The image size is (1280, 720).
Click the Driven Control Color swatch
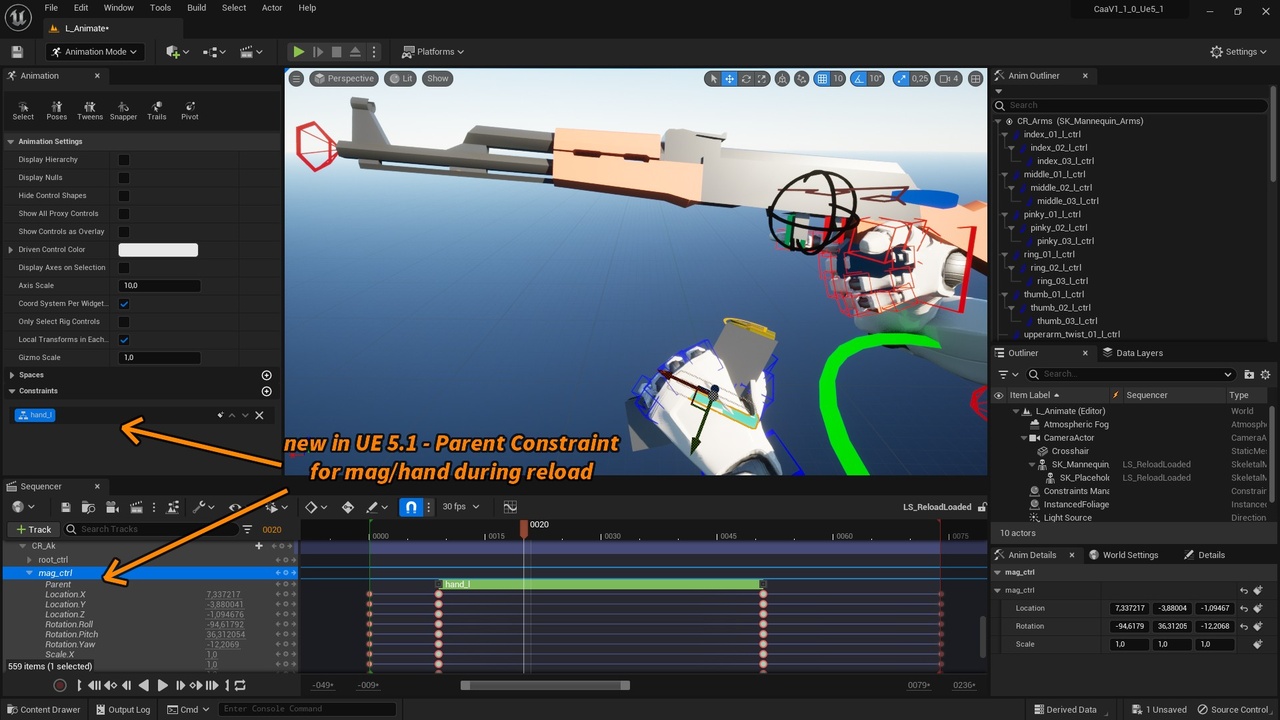coord(158,250)
